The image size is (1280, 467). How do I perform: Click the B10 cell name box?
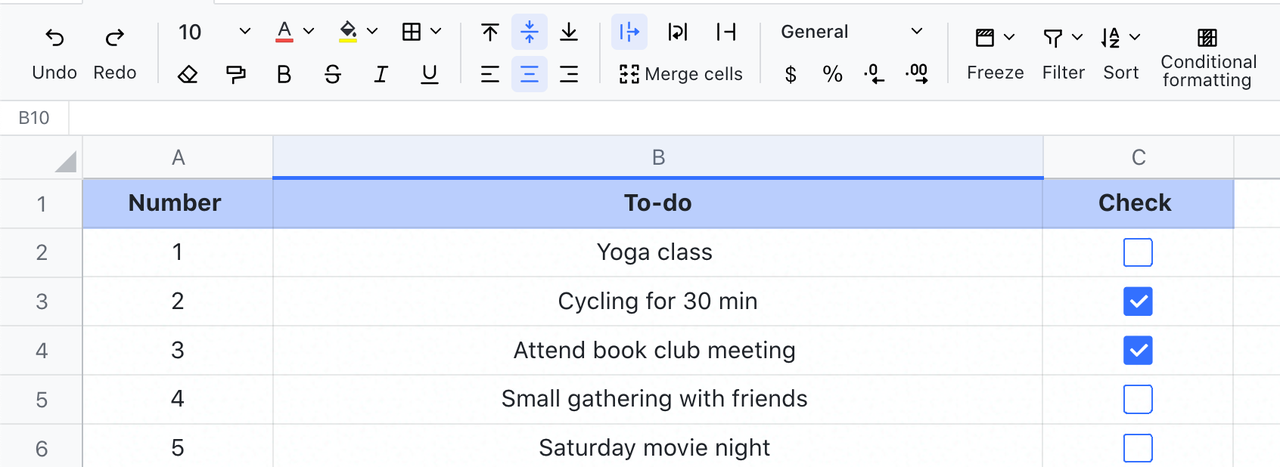point(34,118)
